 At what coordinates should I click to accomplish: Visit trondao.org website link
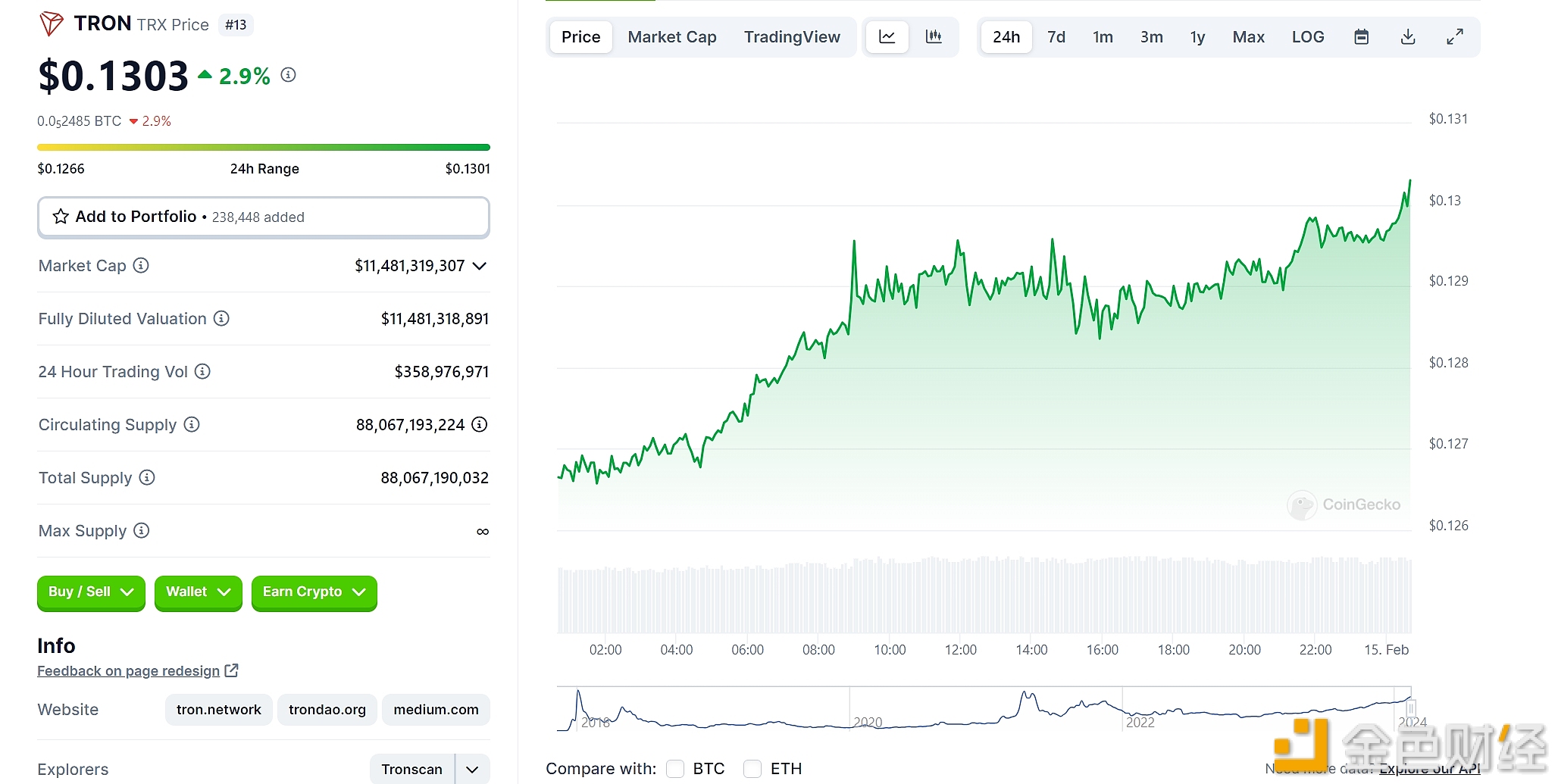pos(327,710)
